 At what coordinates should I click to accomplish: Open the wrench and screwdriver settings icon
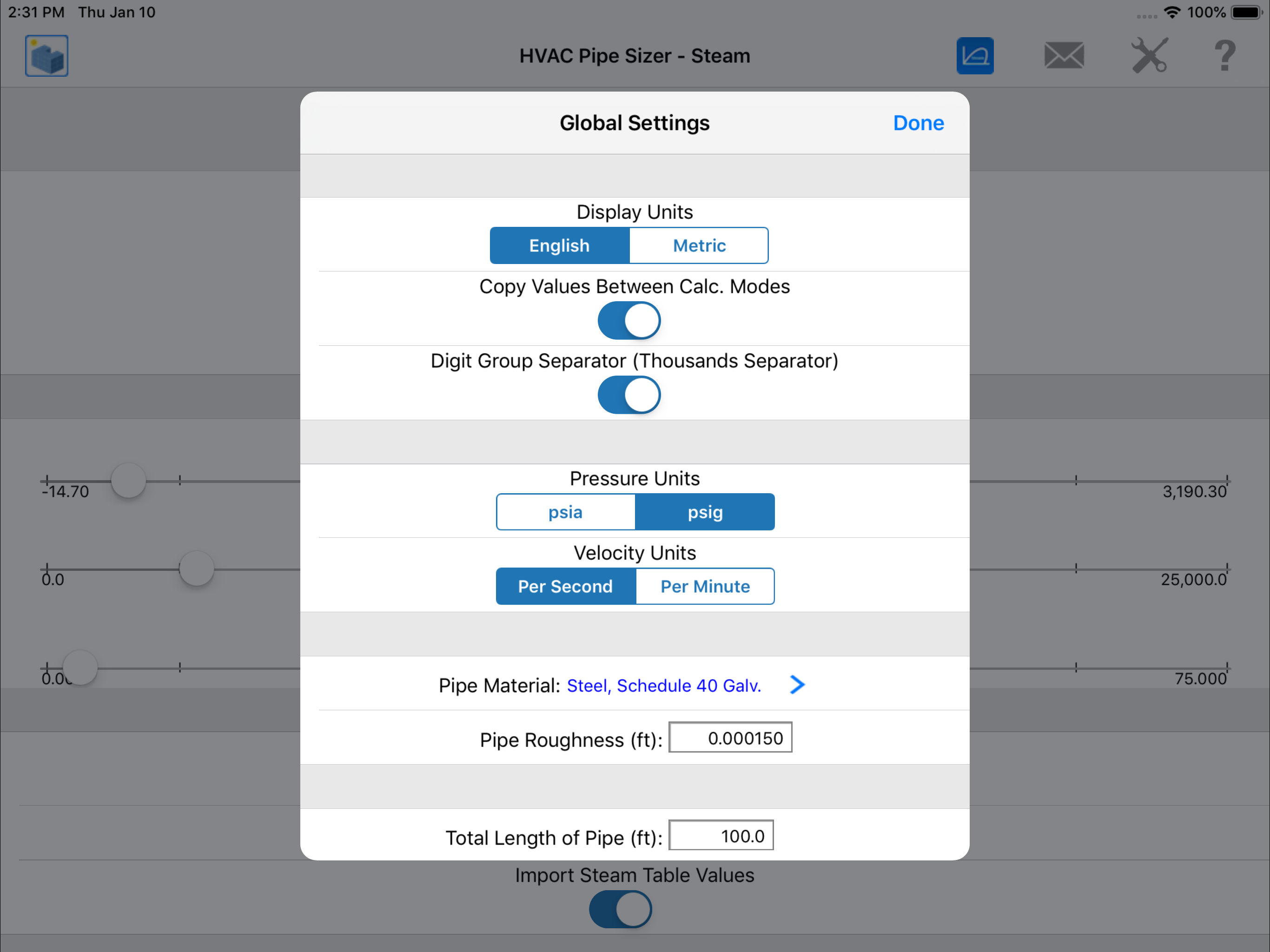pyautogui.click(x=1150, y=56)
